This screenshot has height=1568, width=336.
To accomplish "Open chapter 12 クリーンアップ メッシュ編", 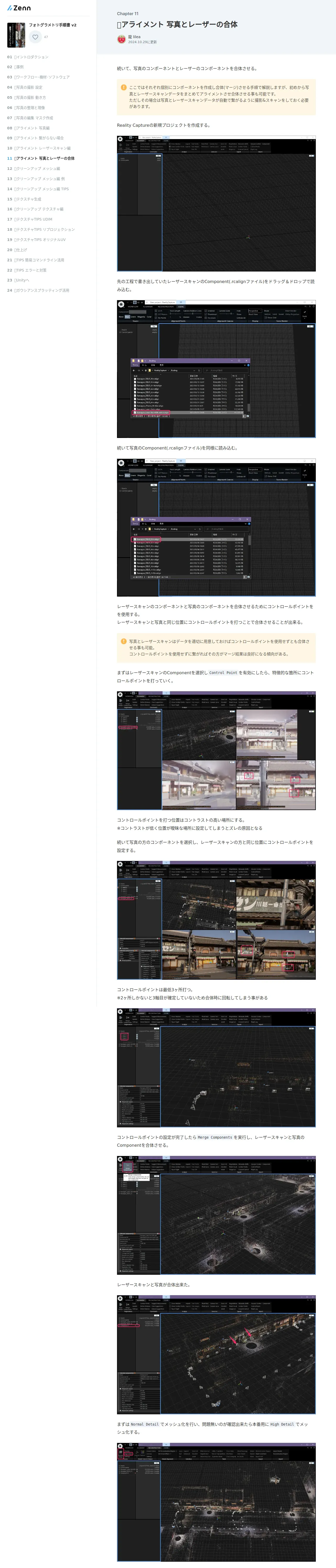I will pos(33,169).
